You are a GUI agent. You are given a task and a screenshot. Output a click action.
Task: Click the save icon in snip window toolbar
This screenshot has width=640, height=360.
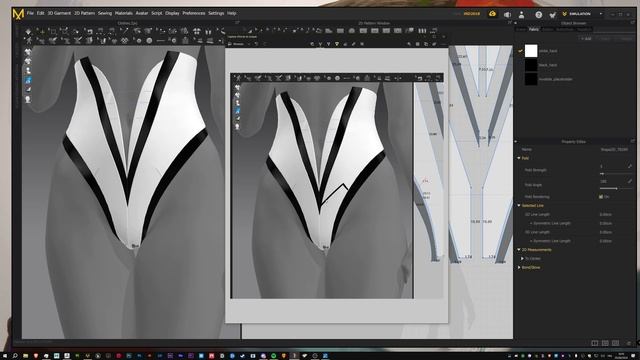coord(418,44)
